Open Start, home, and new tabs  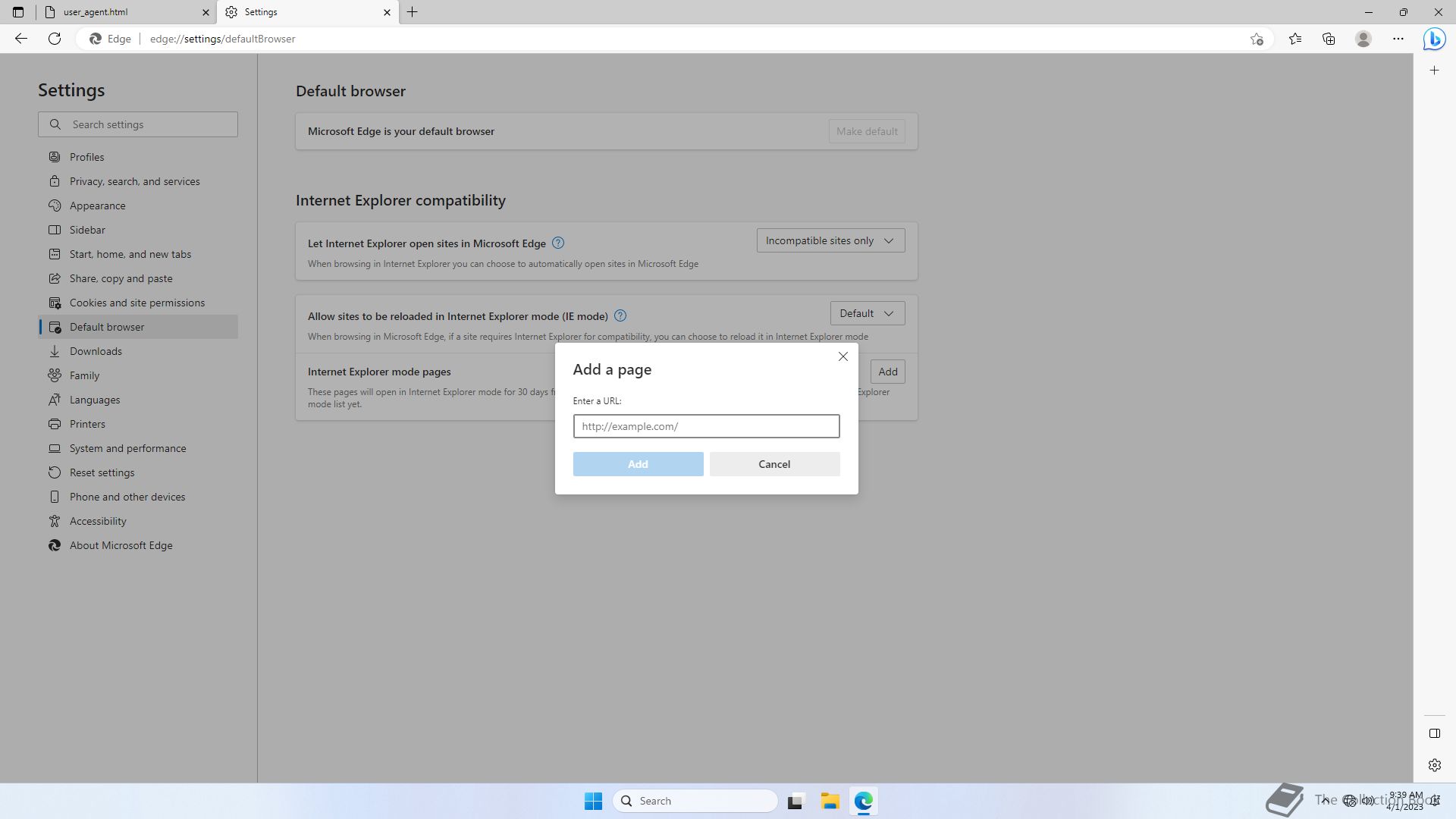(x=138, y=254)
